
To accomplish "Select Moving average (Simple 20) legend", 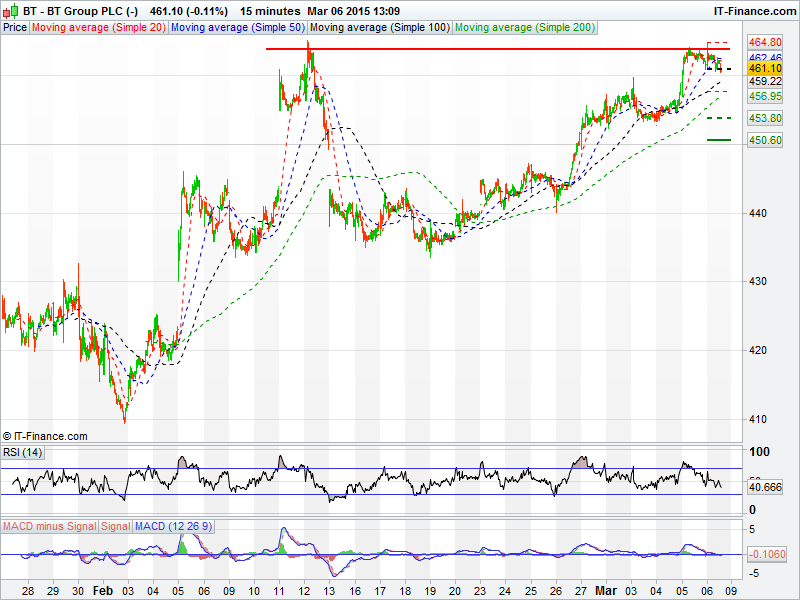I will [98, 27].
